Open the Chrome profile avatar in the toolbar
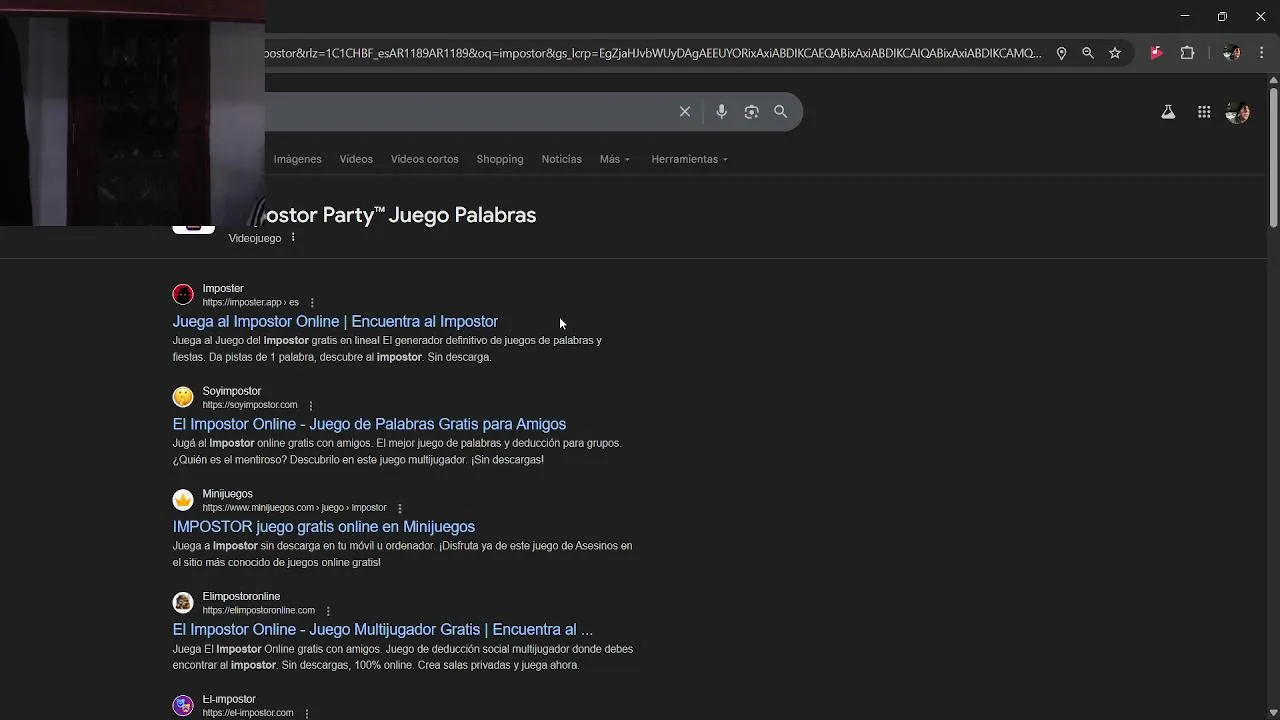This screenshot has height=720, width=1280. [x=1232, y=53]
